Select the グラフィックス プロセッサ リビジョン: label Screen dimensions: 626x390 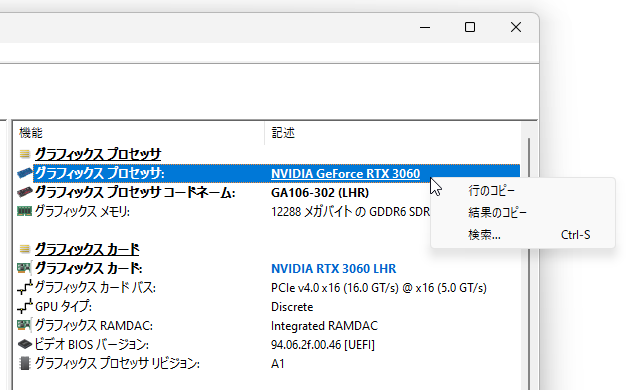(x=117, y=364)
